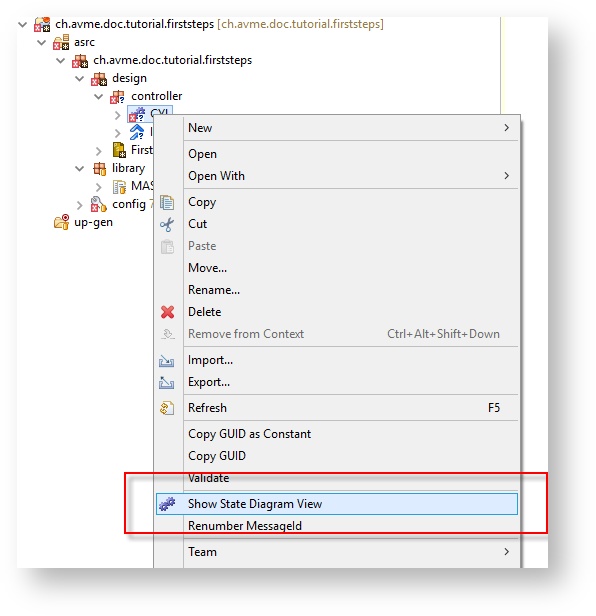Collapse the library folder chevron
The height and width of the screenshot is (616, 596).
point(79,169)
